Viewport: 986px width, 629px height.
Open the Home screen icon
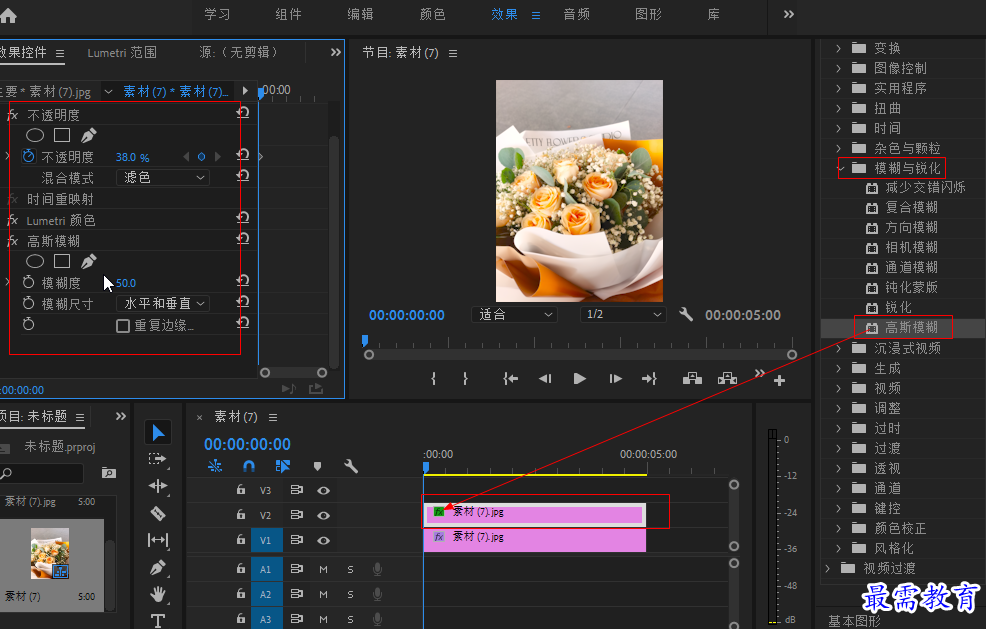8,15
